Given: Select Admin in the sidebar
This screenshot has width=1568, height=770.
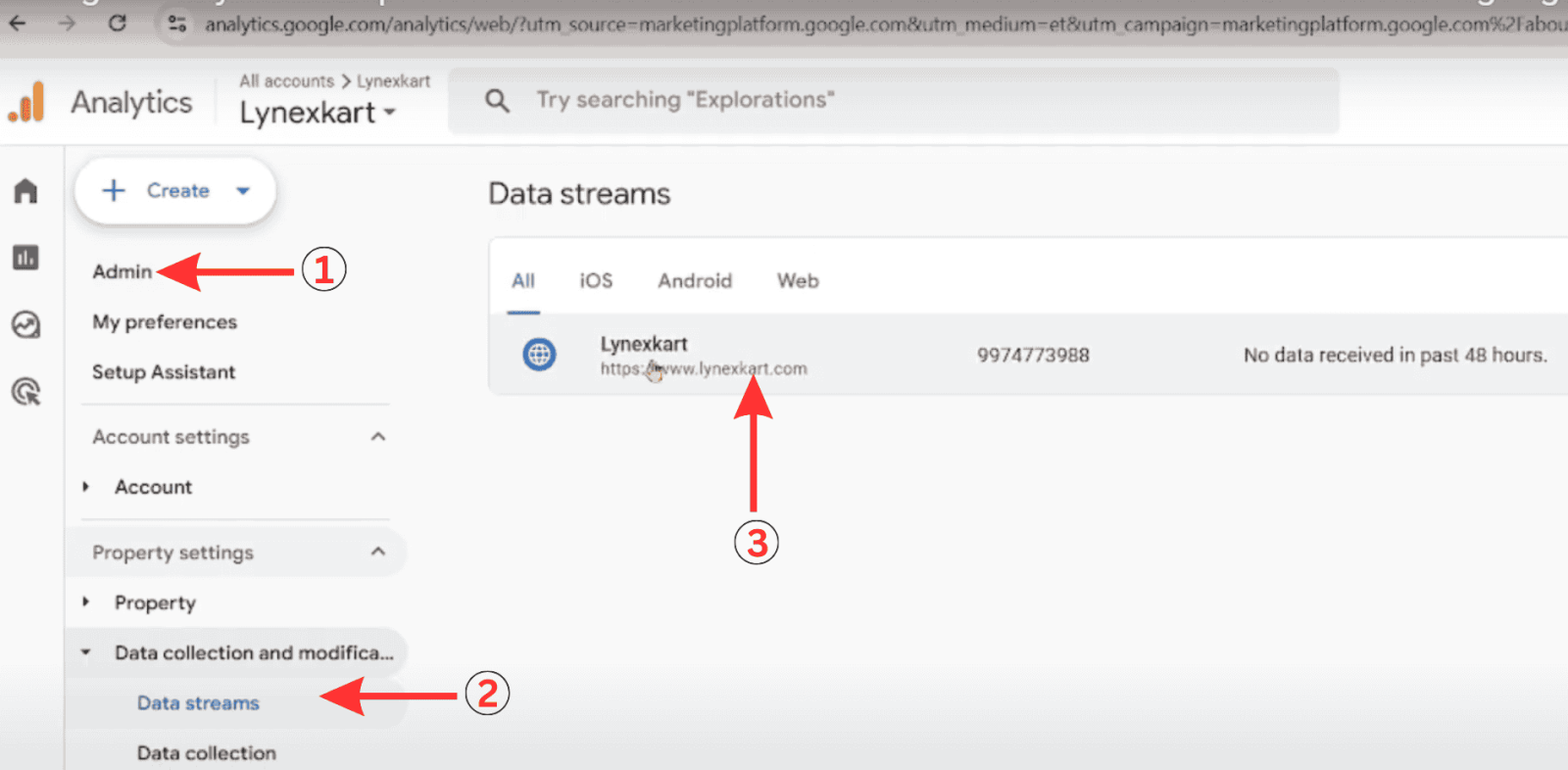Looking at the screenshot, I should click(x=122, y=271).
